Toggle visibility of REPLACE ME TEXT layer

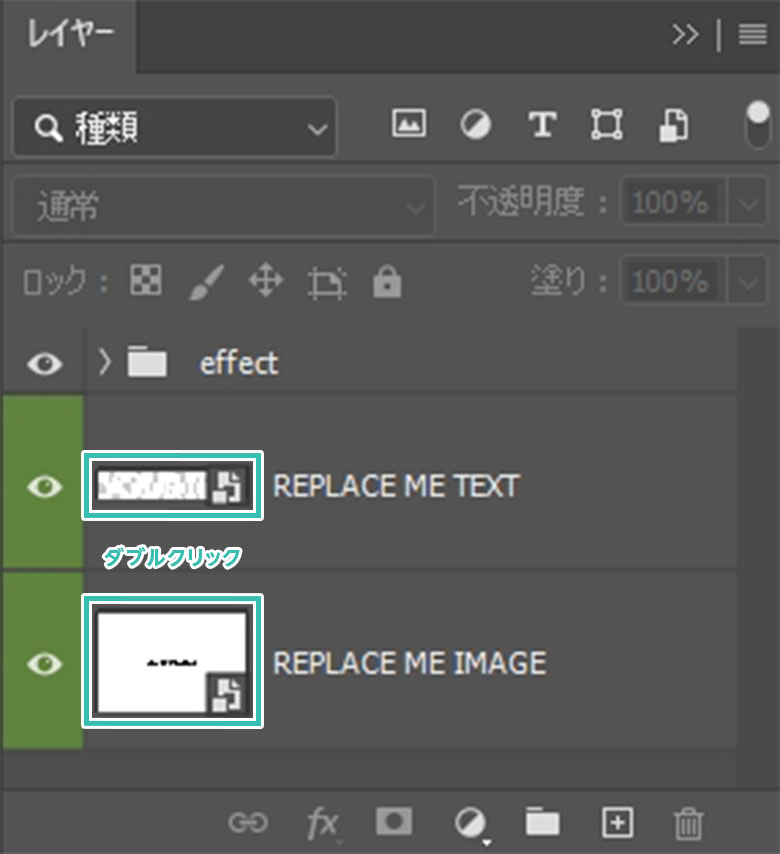[43, 486]
